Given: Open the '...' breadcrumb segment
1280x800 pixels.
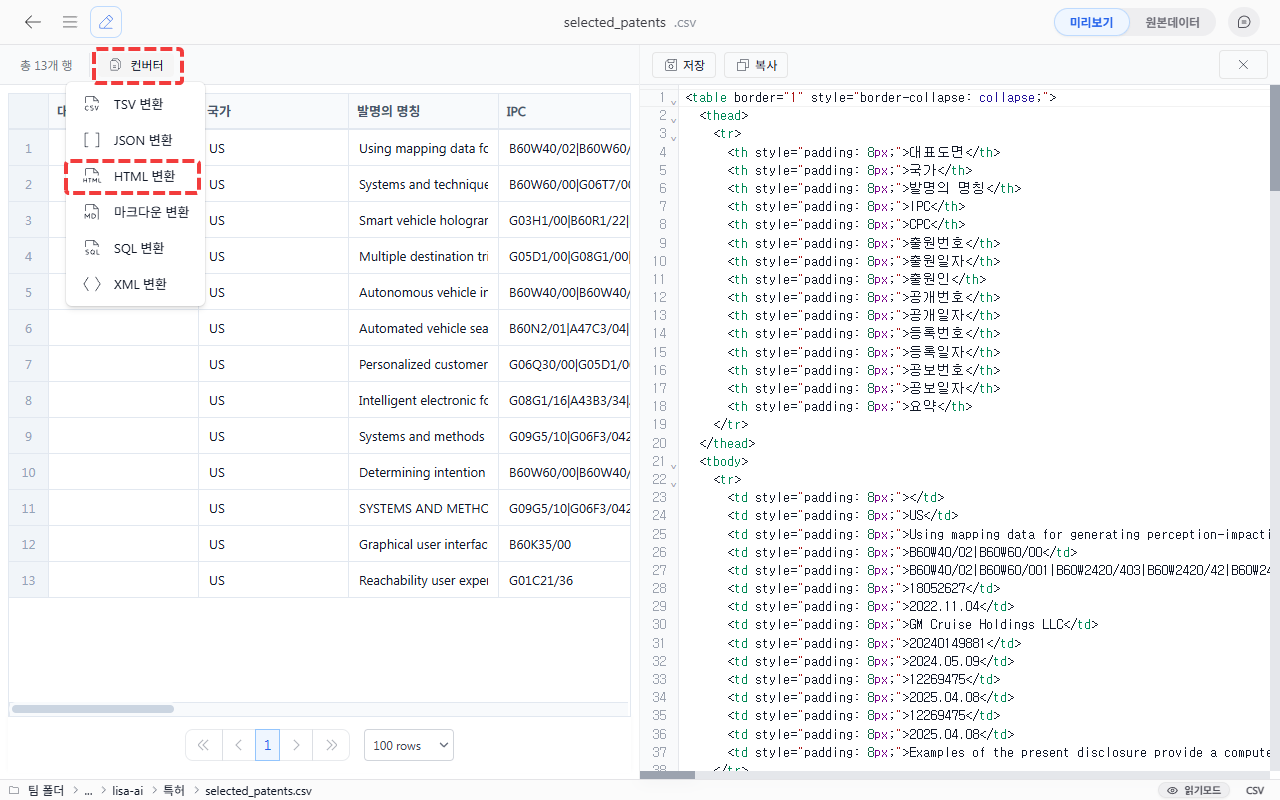Looking at the screenshot, I should point(89,790).
